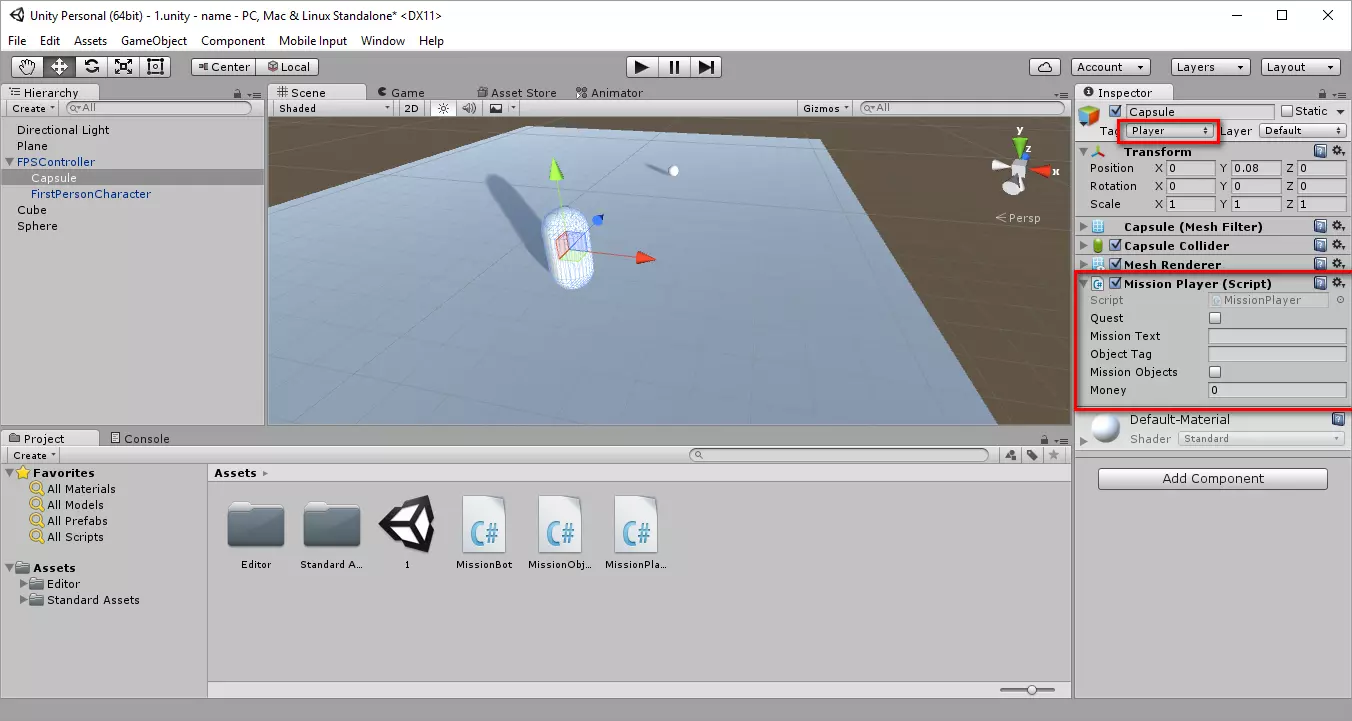1352x721 pixels.
Task: Click the Step forward button
Action: tap(706, 67)
